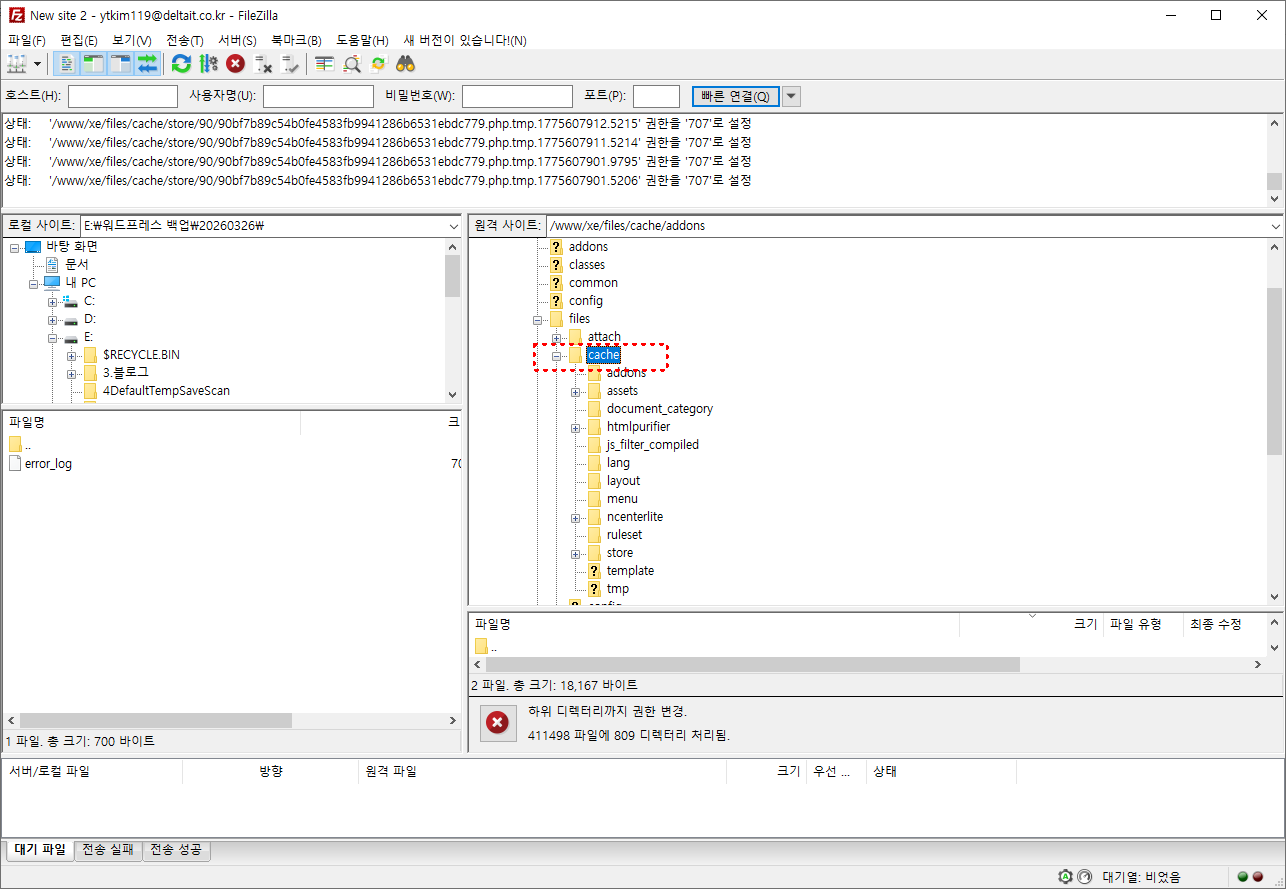The height and width of the screenshot is (889, 1286).
Task: Collapse the 내 PC tree node
Action: [33, 283]
